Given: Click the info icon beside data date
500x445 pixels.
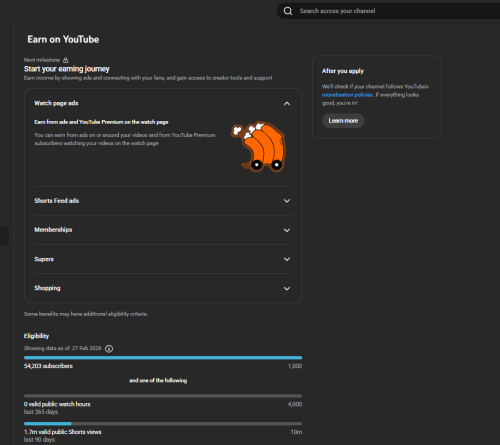Looking at the screenshot, I should point(109,349).
